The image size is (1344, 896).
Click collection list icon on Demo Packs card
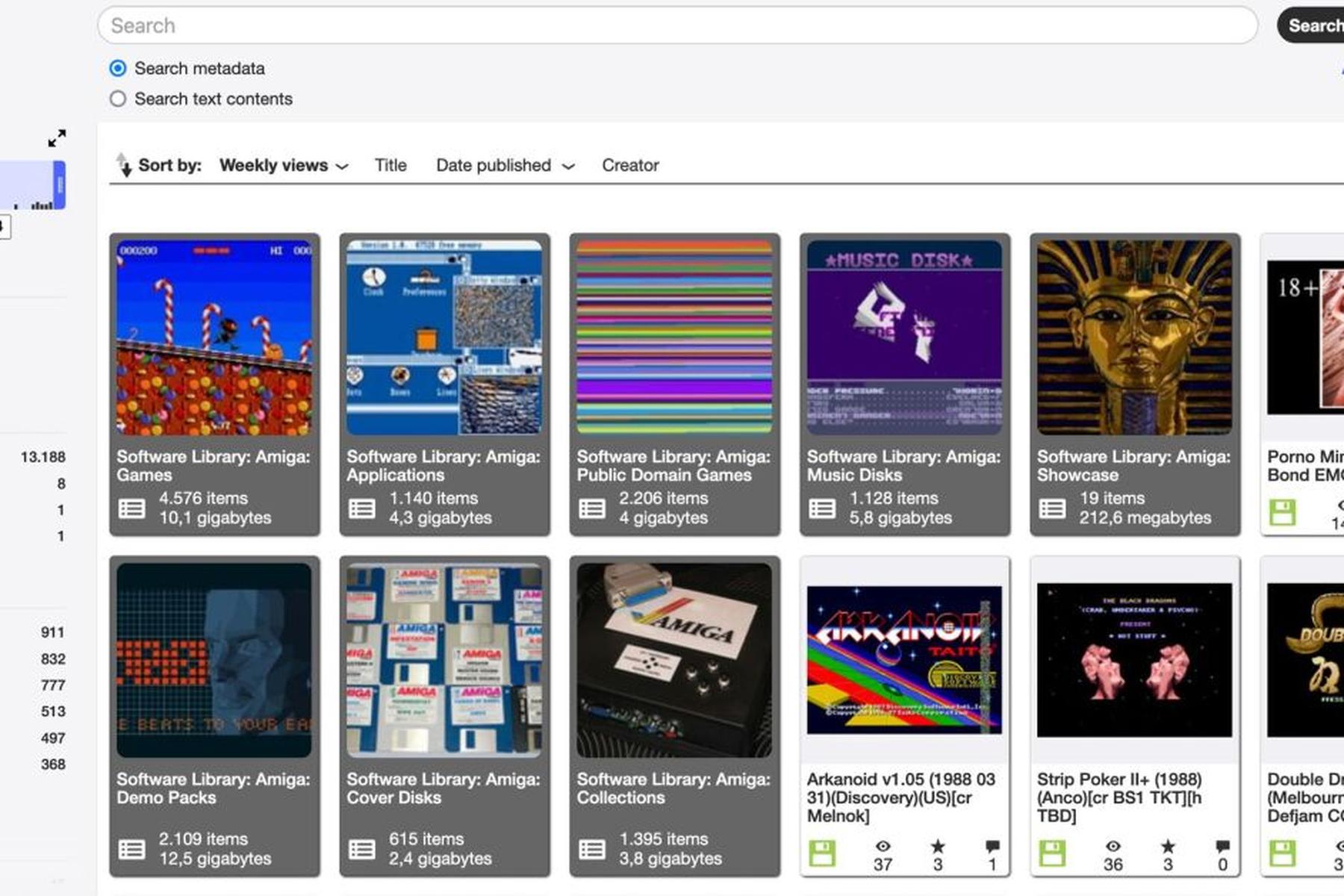(x=132, y=850)
